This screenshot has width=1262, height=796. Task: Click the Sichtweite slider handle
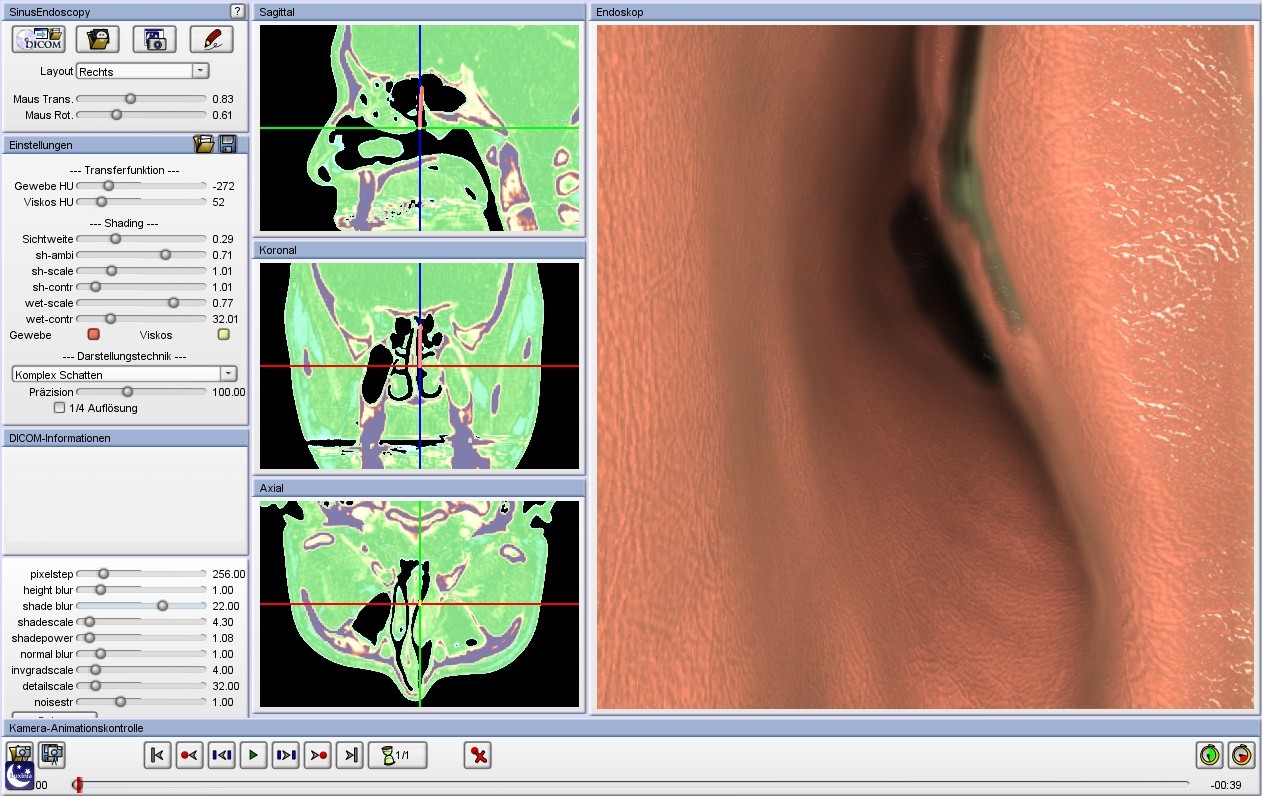[115, 239]
